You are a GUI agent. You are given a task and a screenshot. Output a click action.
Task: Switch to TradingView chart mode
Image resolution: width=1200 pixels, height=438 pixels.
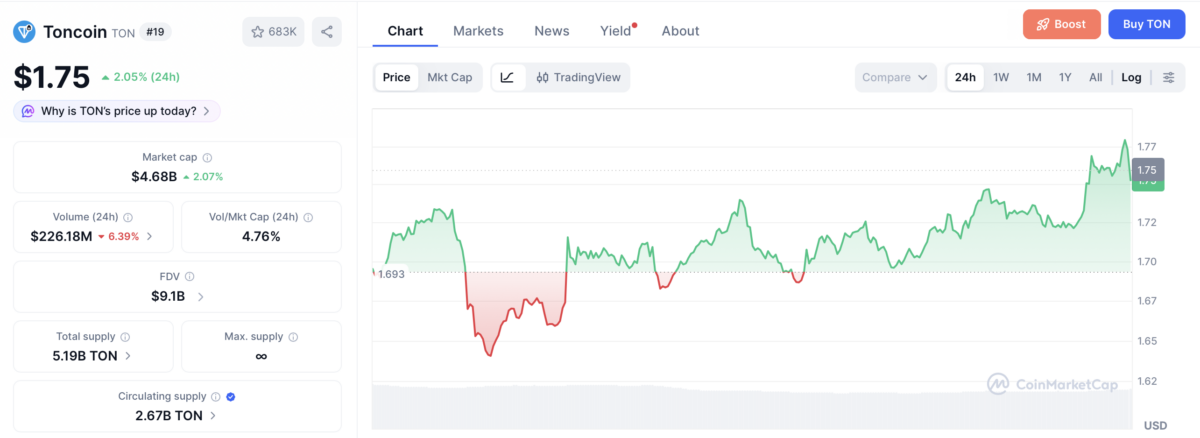point(578,77)
